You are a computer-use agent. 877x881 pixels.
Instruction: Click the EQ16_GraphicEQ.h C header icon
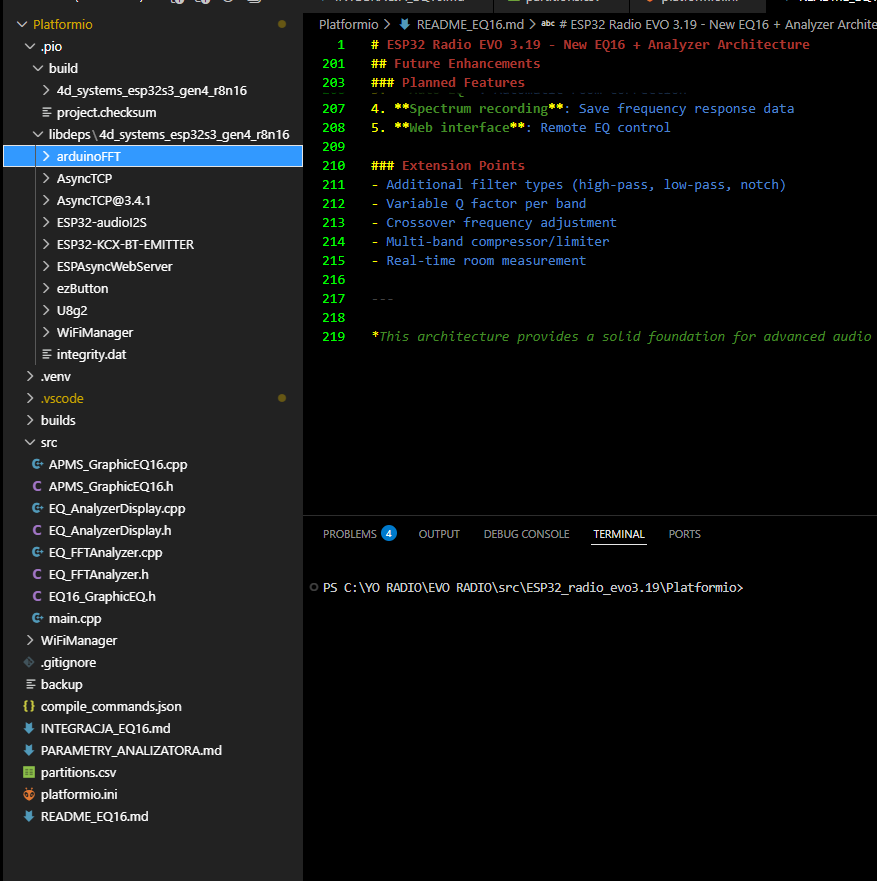pos(37,596)
